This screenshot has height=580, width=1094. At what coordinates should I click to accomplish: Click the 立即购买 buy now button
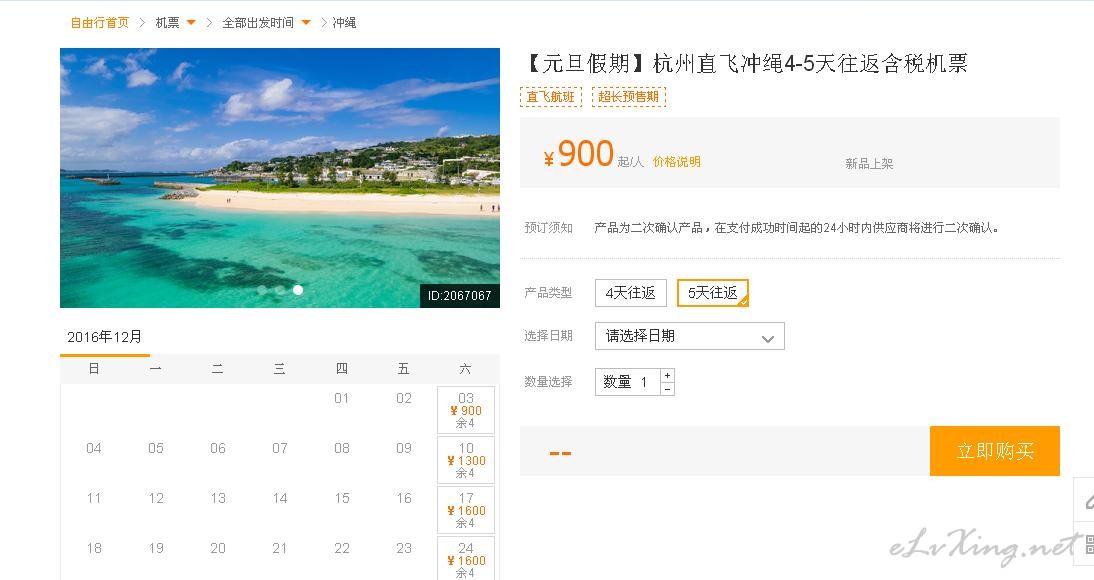tap(994, 451)
